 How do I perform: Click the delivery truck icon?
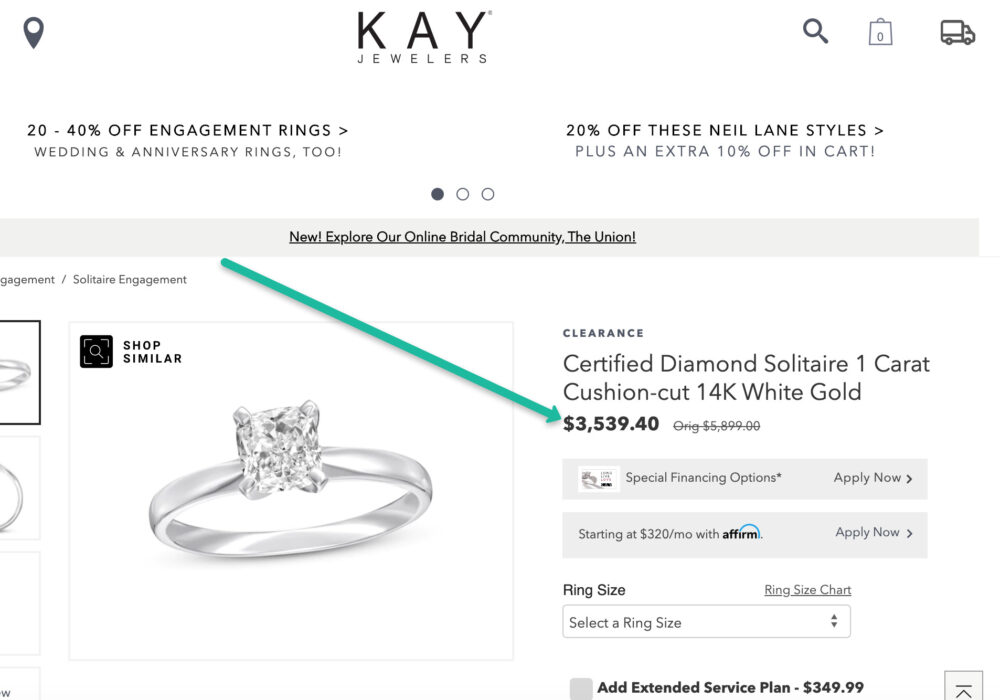coord(957,33)
